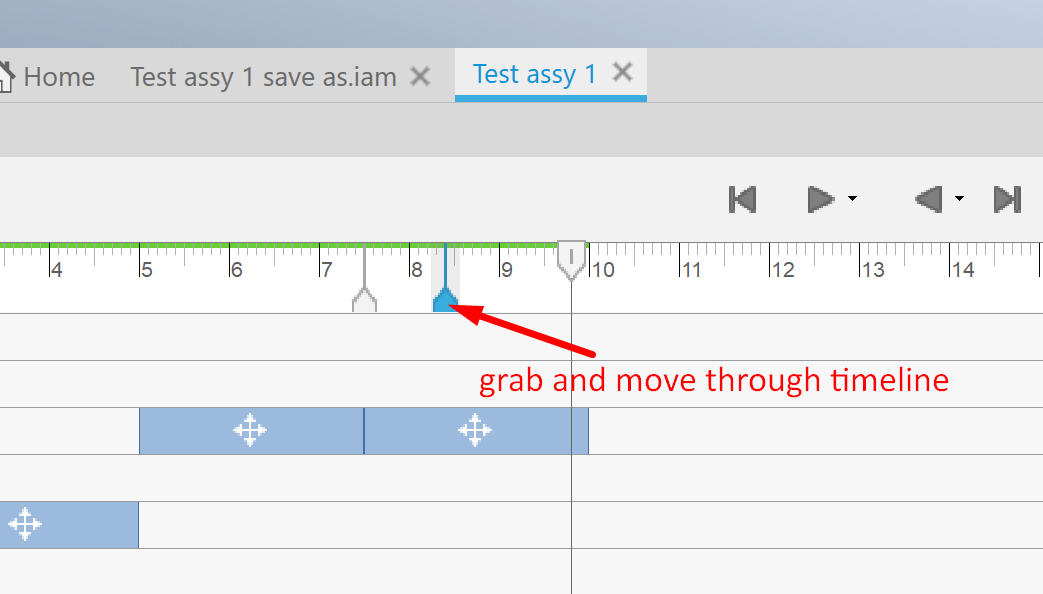This screenshot has width=1043, height=594.
Task: Jump to the end of the timeline
Action: (x=1007, y=199)
